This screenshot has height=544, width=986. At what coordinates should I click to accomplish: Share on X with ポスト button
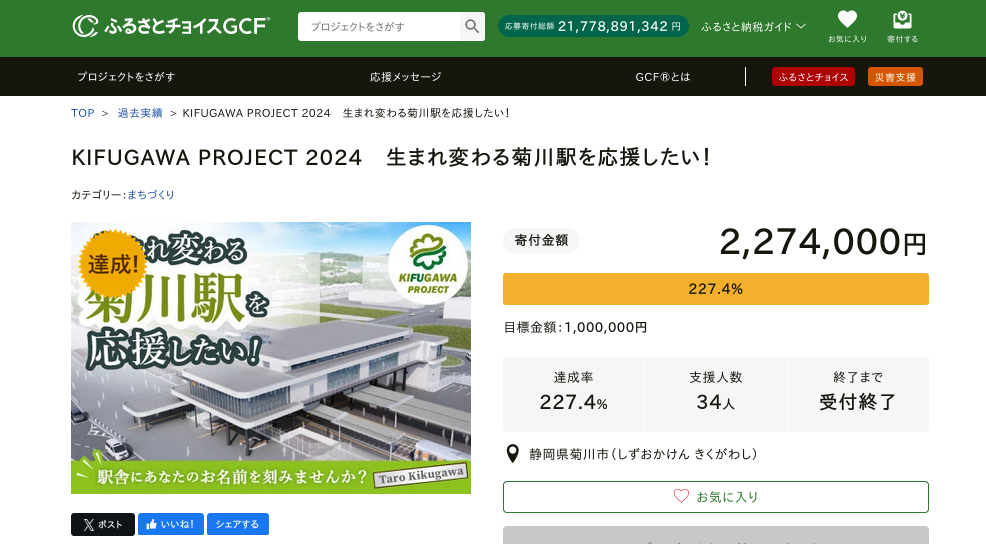click(102, 524)
